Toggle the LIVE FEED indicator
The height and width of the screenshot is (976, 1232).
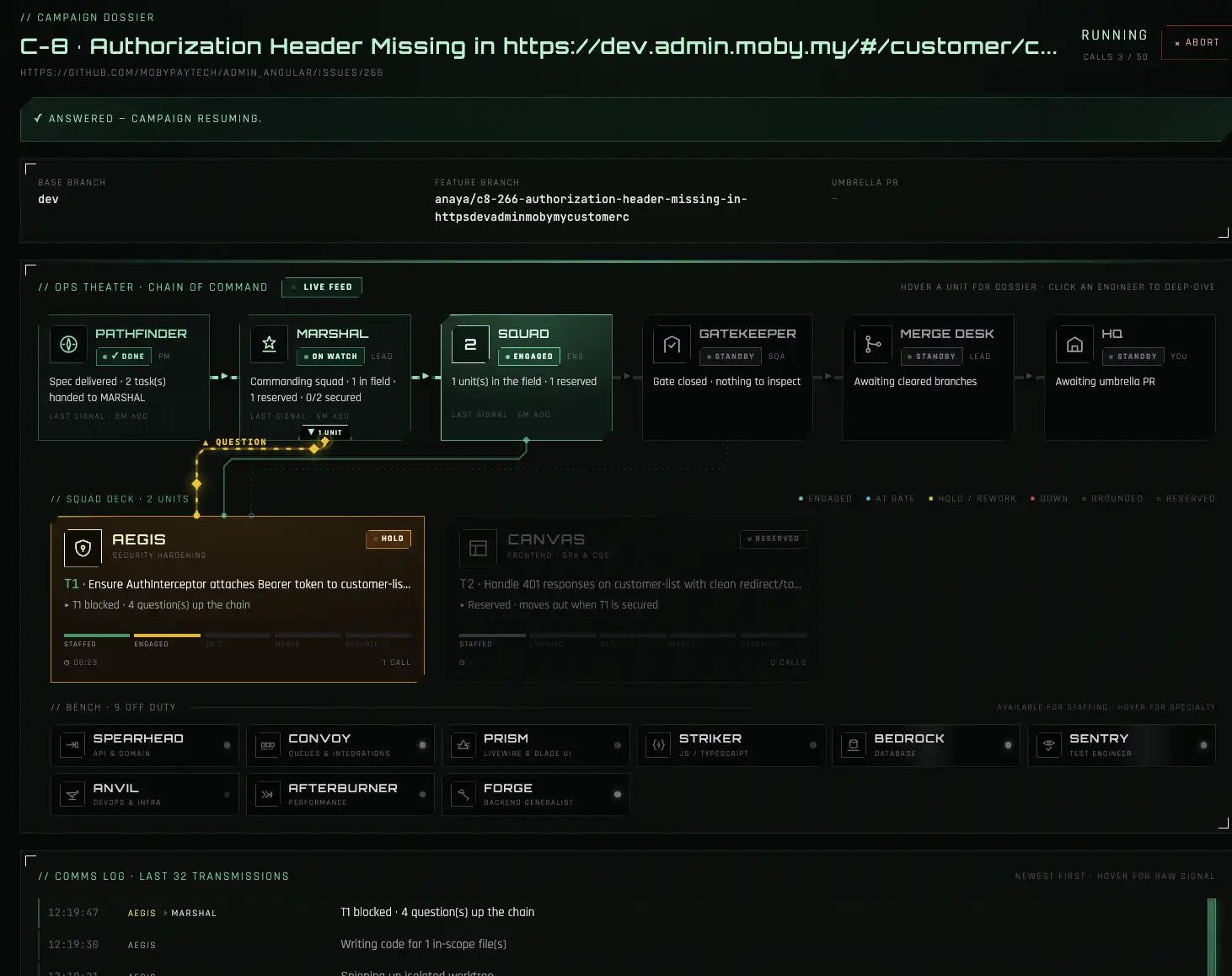[x=322, y=287]
